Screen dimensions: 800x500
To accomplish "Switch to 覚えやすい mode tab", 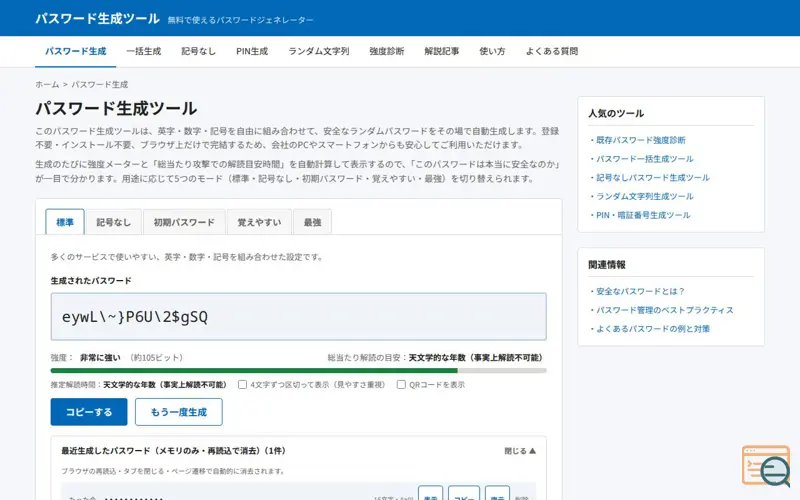I will point(259,222).
